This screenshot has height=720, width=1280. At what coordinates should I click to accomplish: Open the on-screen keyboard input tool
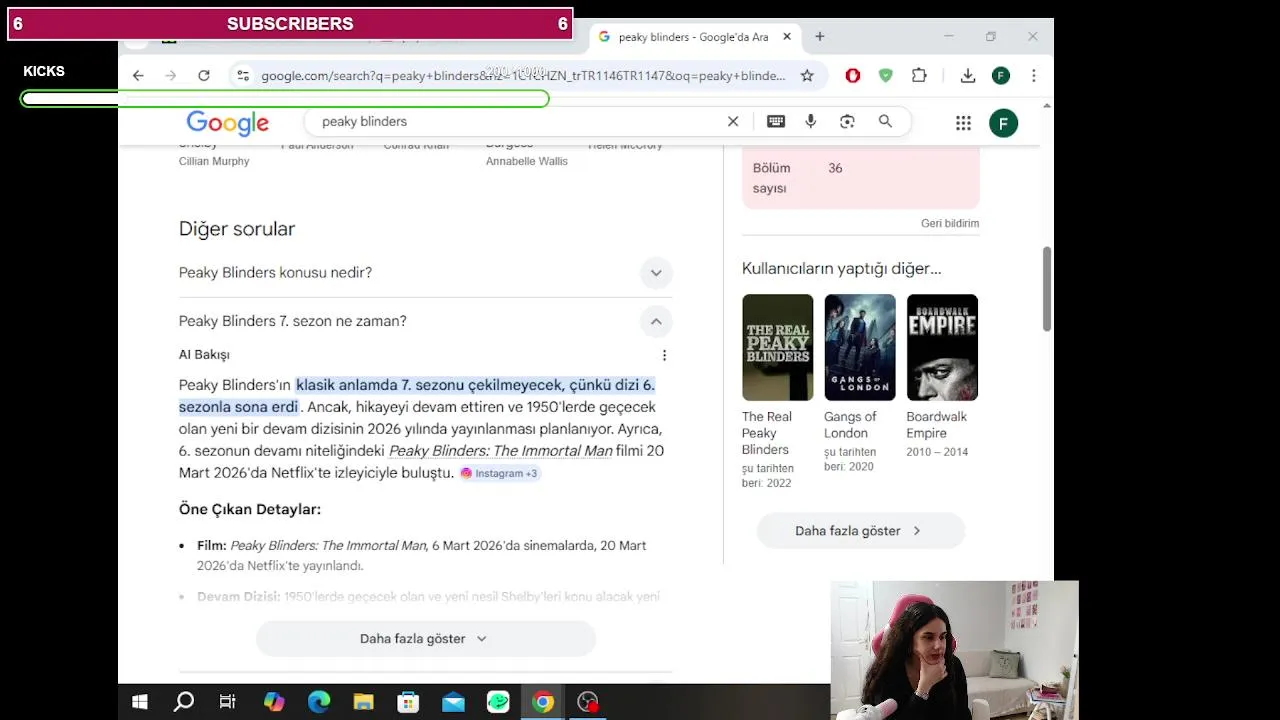(776, 121)
